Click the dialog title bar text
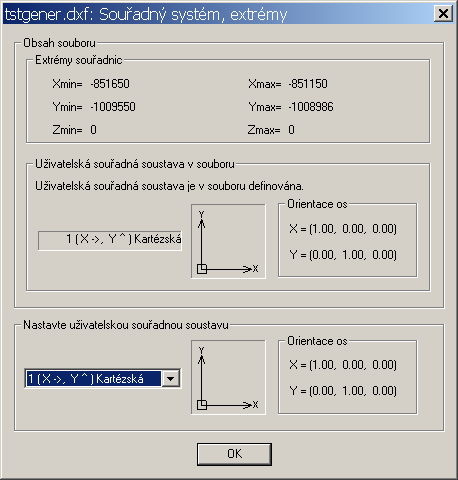Image resolution: width=458 pixels, height=480 pixels. [x=146, y=15]
